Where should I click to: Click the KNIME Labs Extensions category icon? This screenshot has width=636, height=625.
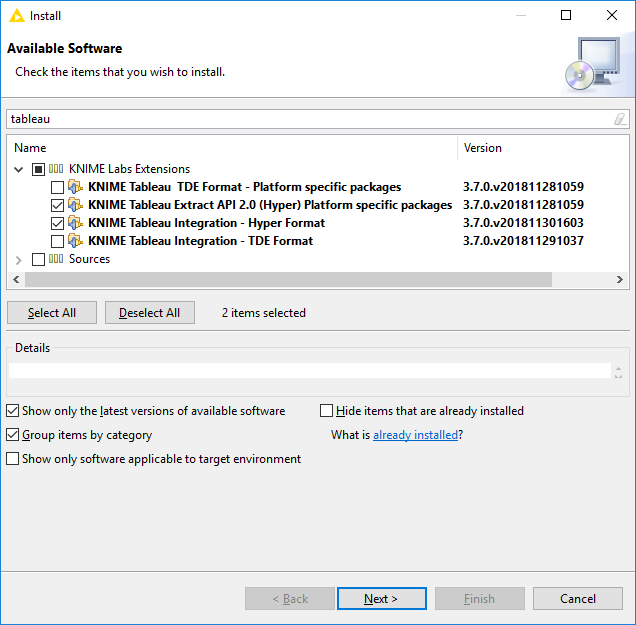[x=56, y=169]
